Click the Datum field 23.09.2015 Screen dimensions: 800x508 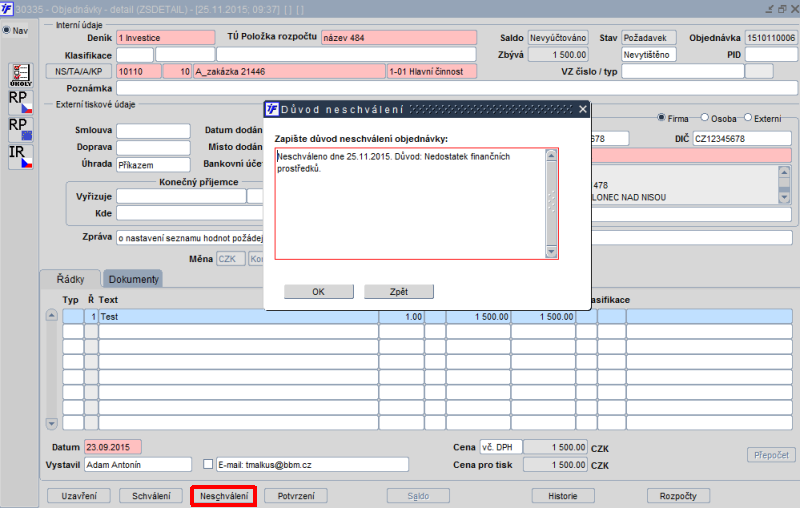[113, 447]
